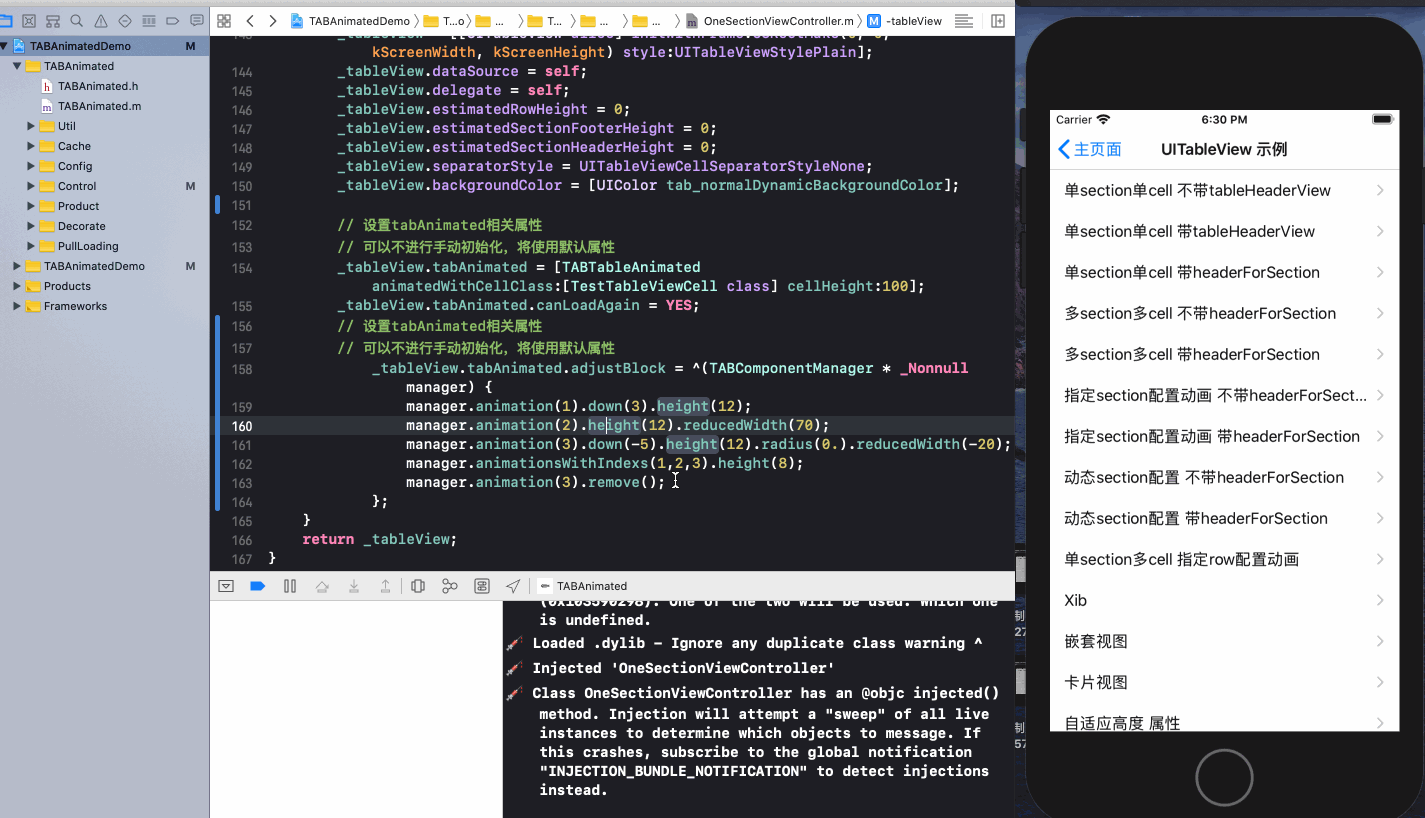Open editor options lines menu
The image size is (1425, 818).
(963, 21)
